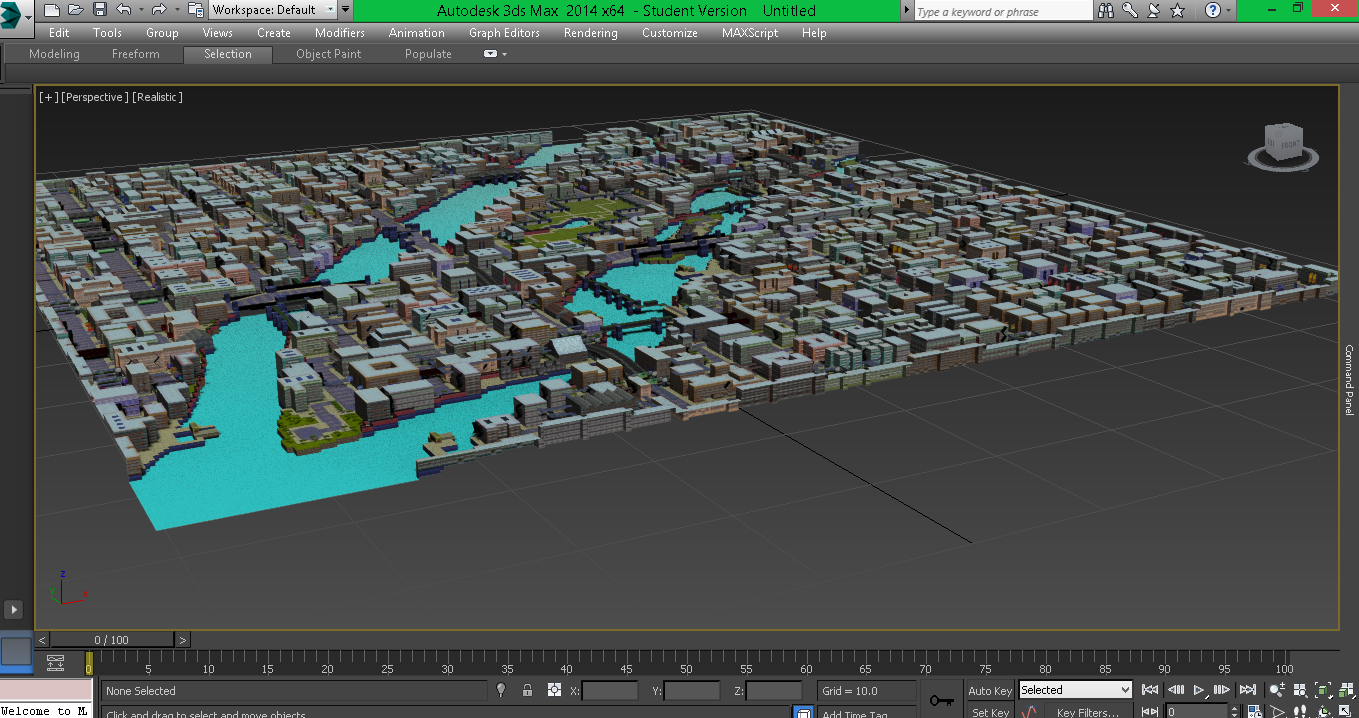Click Zoom Extents All navigation icon
The height and width of the screenshot is (718, 1359).
[x=1347, y=690]
